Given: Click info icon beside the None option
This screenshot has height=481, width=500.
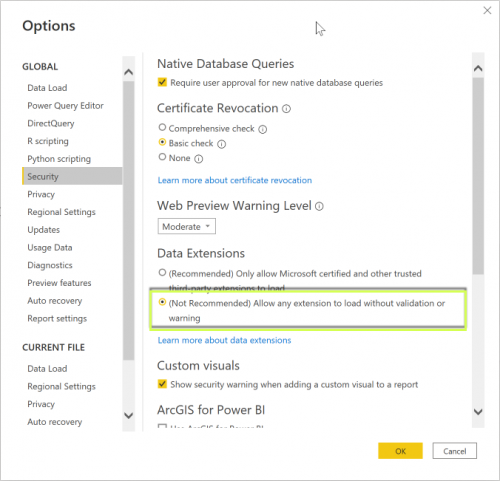Looking at the screenshot, I should [199, 159].
